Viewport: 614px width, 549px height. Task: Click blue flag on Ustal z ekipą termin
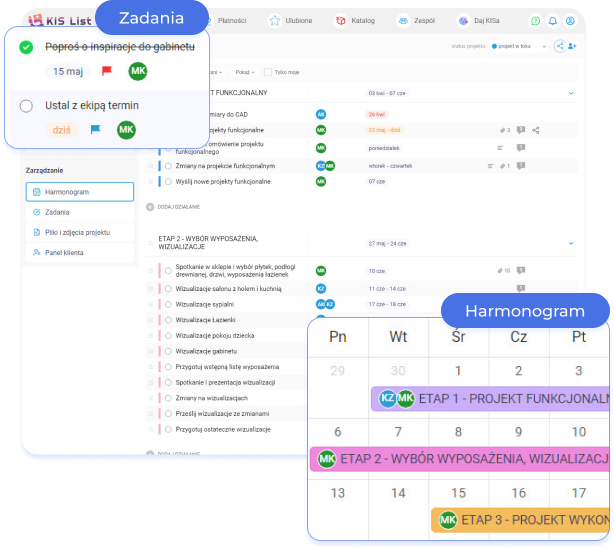[96, 130]
